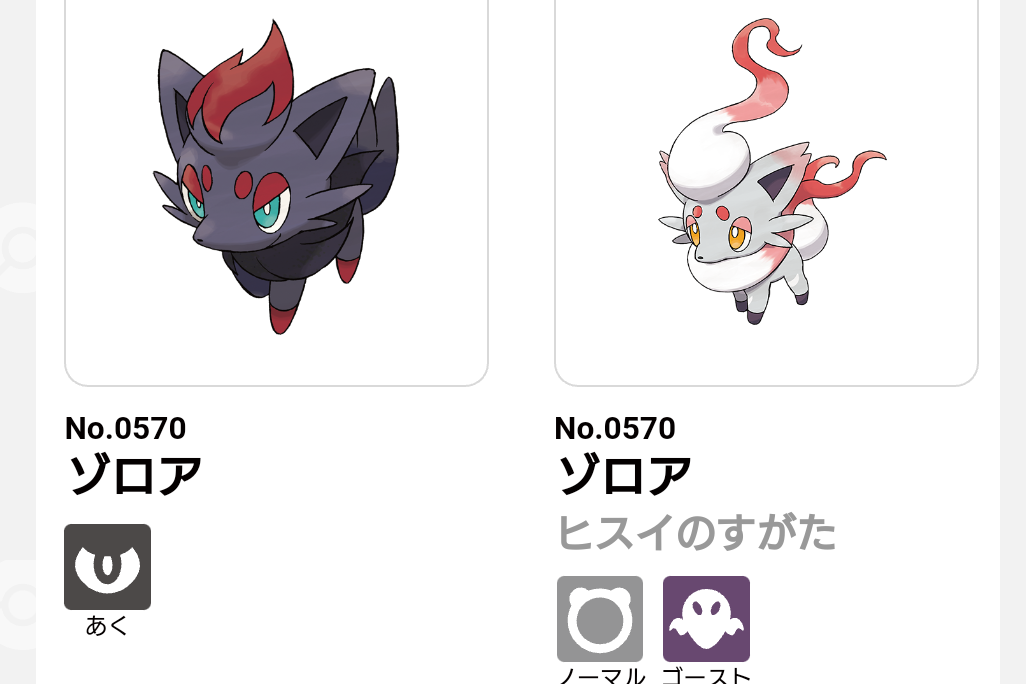
Task: Click dark Zorua's red-tipped front paw
Action: [281, 316]
